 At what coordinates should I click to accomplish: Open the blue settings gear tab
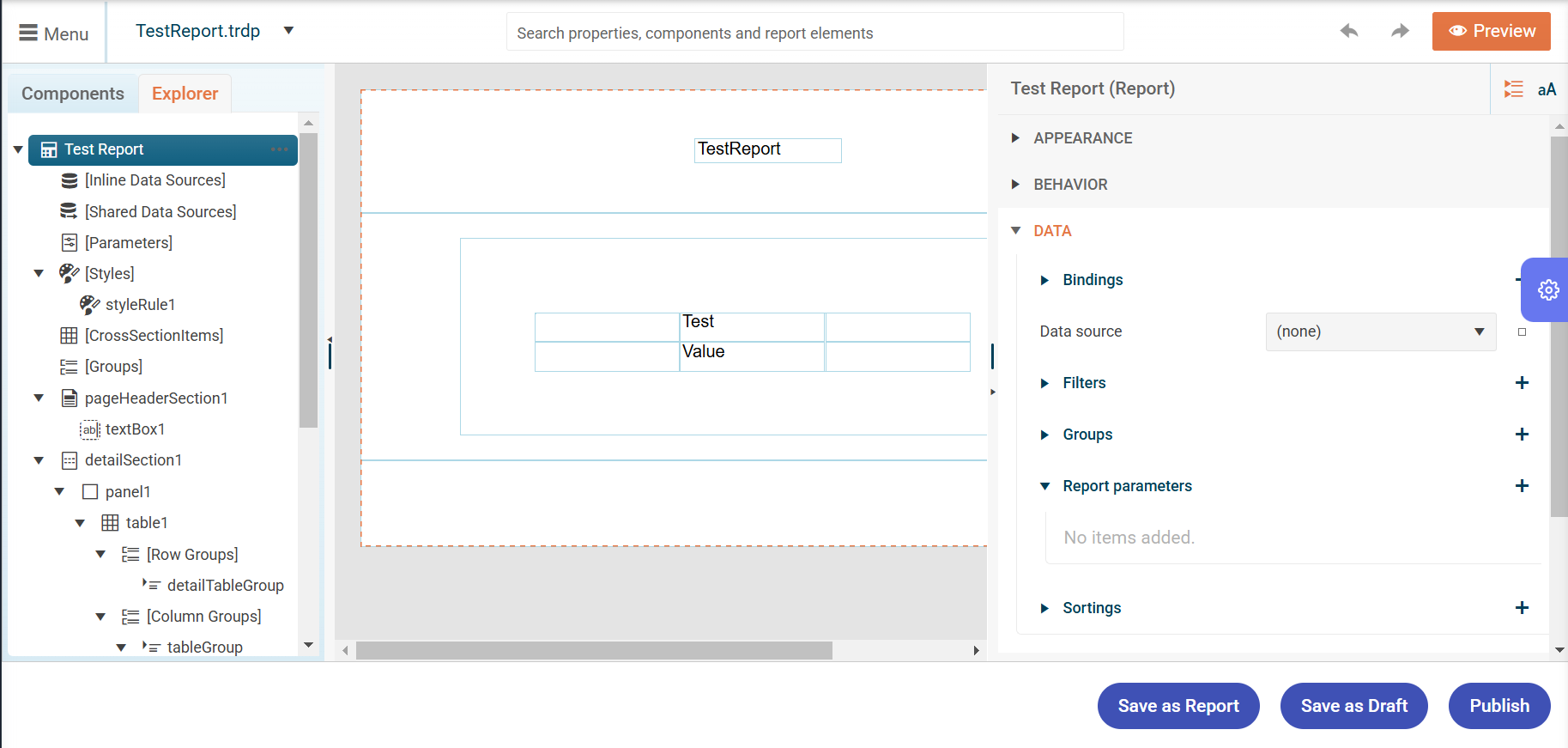pyautogui.click(x=1547, y=290)
